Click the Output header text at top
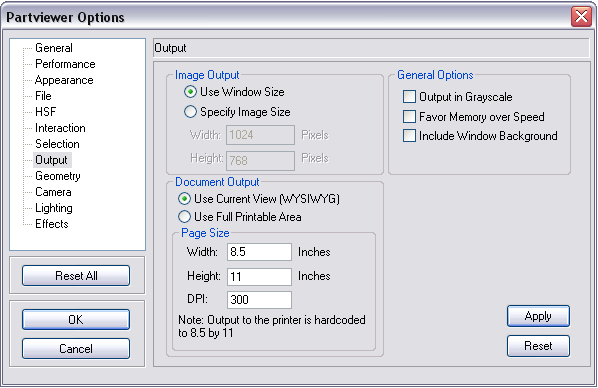Screen dimensions: 598x388 click(170, 48)
